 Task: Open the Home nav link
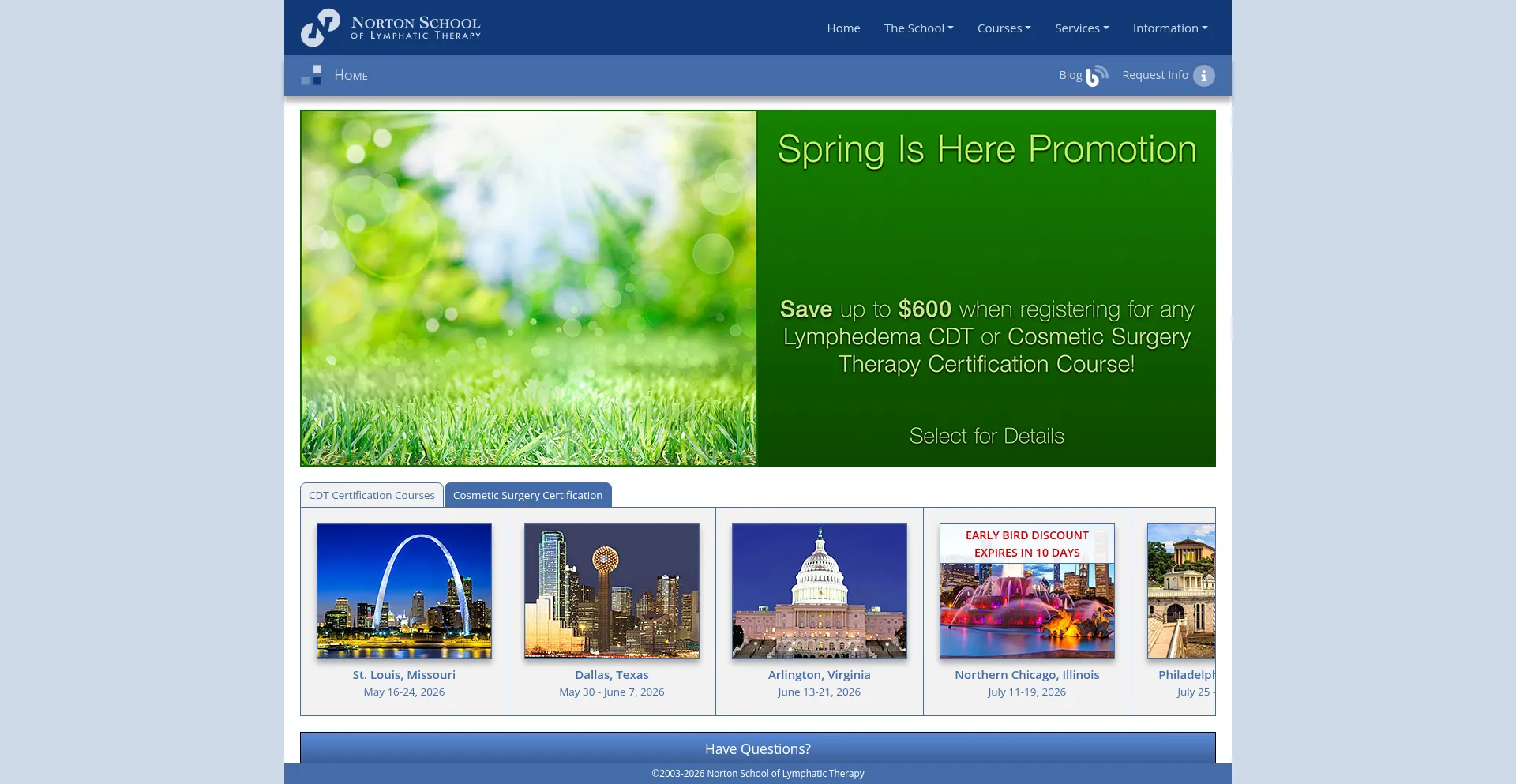pyautogui.click(x=843, y=28)
